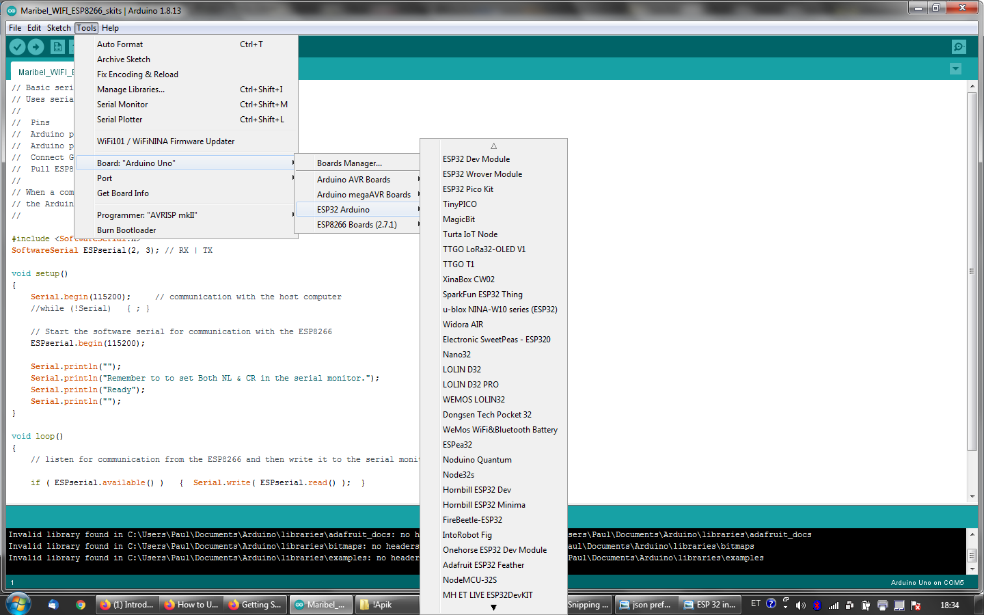Click the New sketch icon

[57, 47]
